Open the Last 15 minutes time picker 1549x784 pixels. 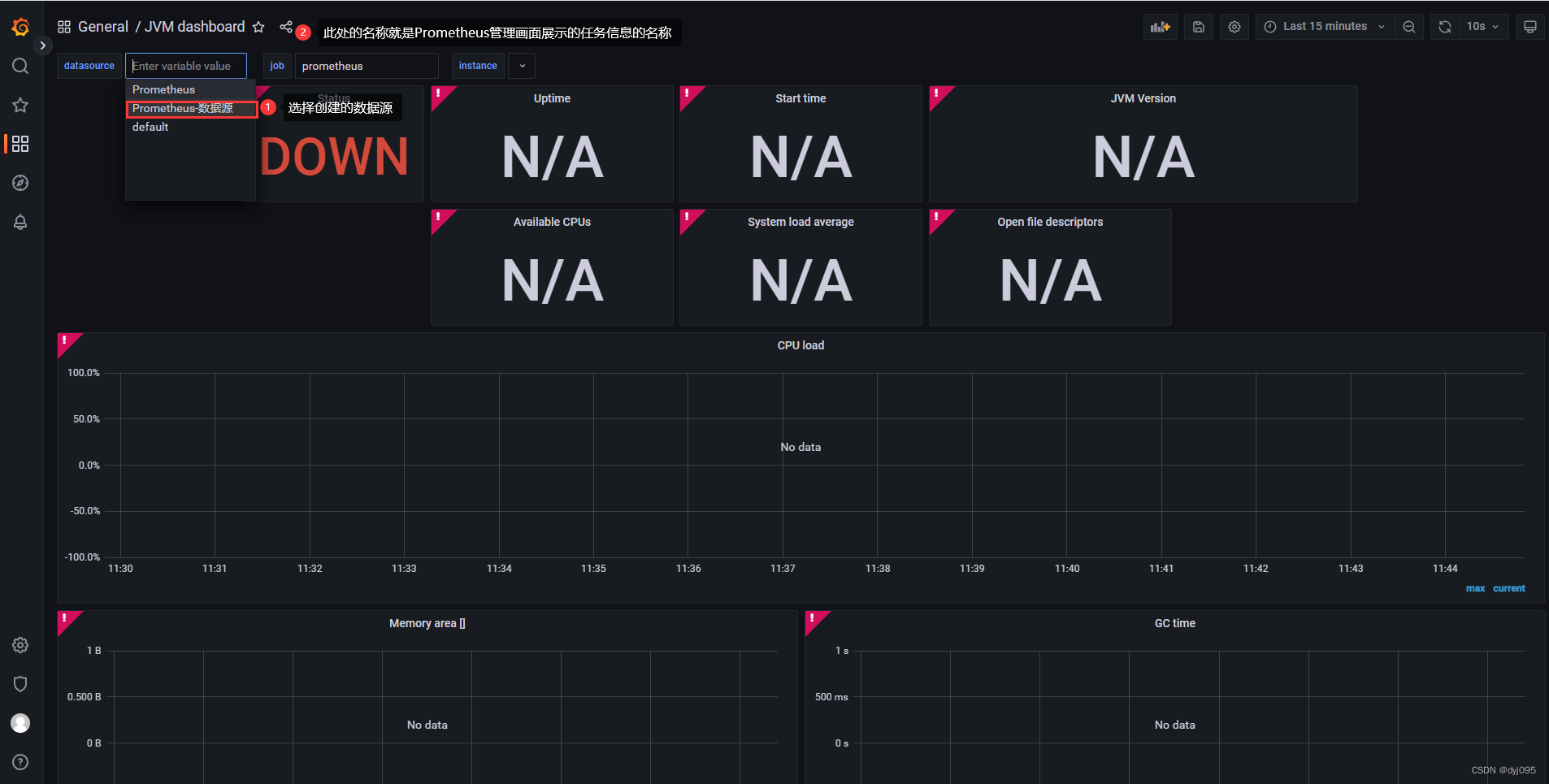click(1325, 27)
